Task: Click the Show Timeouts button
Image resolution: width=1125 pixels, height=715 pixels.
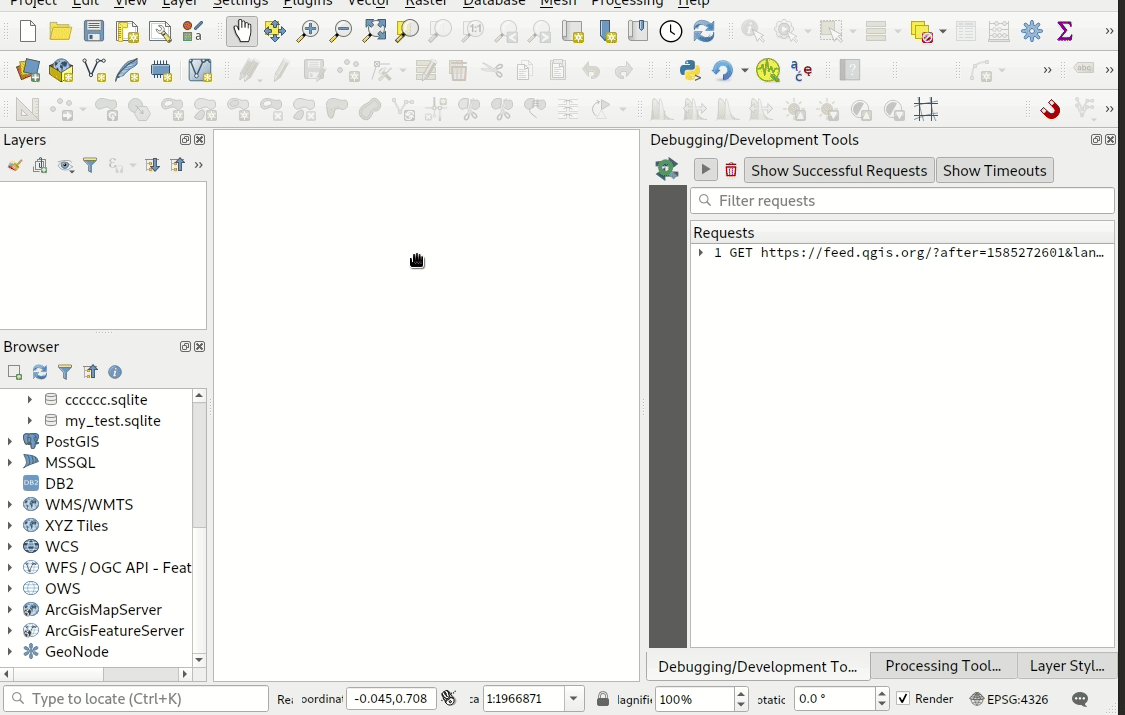Action: [x=994, y=170]
